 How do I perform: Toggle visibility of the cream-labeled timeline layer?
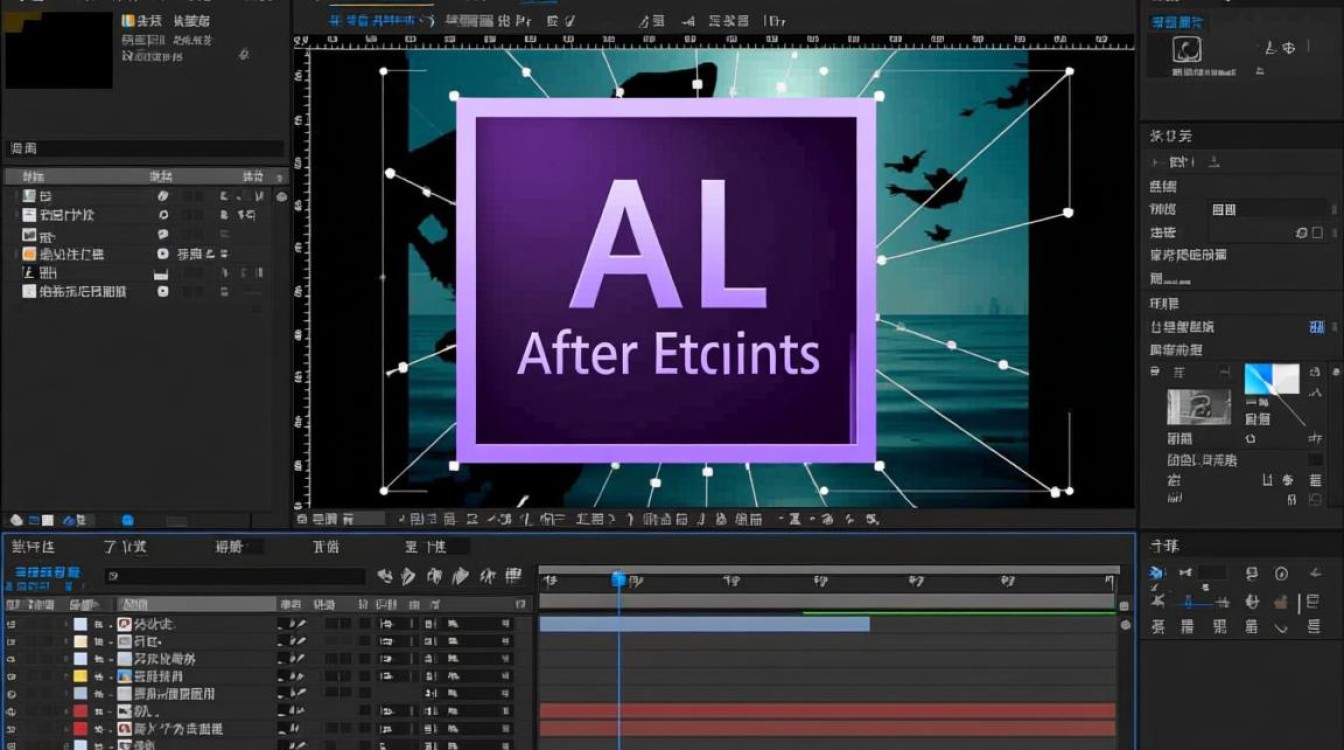coord(12,641)
